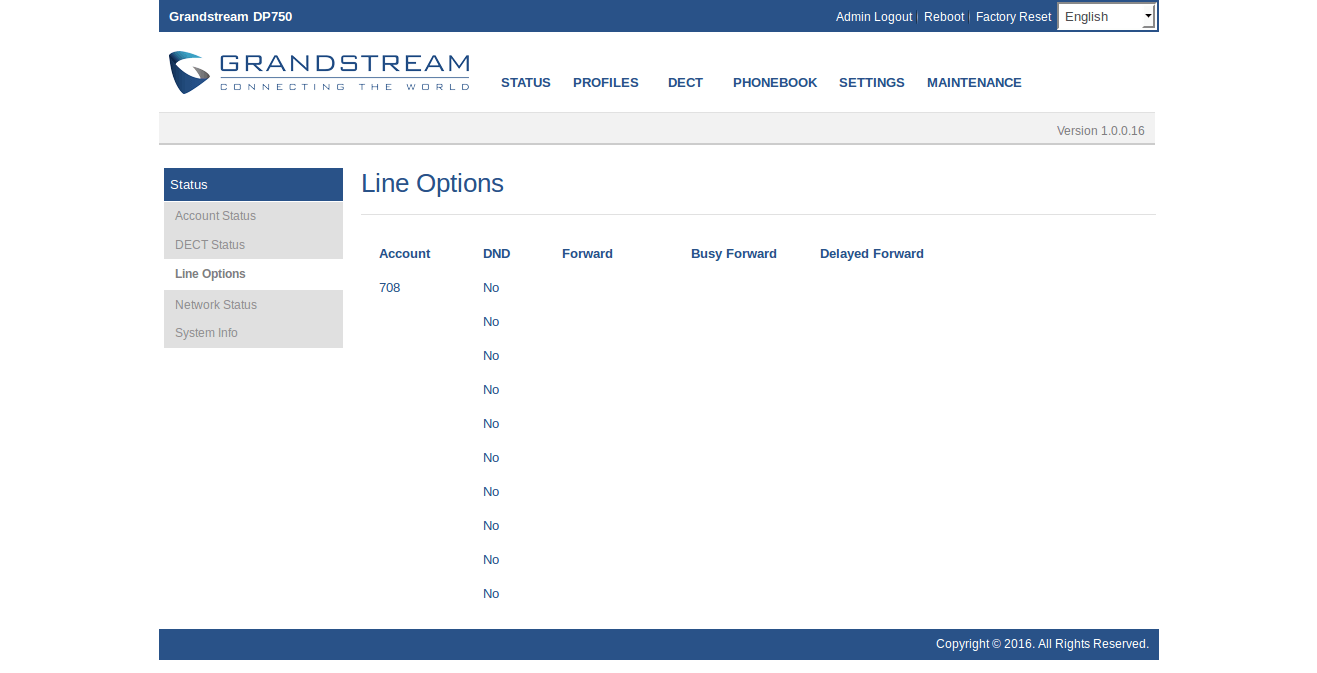Click the Status sidebar header
This screenshot has width=1317, height=673.
tap(253, 185)
